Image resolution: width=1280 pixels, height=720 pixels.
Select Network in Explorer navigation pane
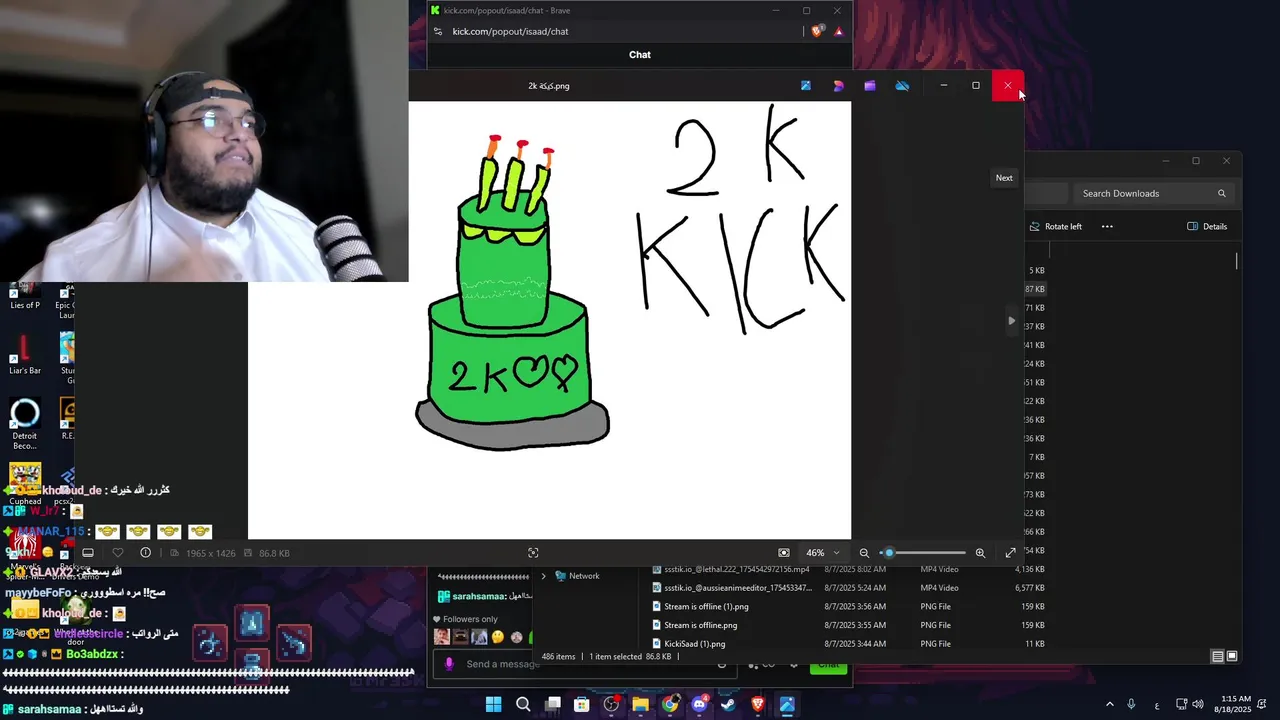[x=577, y=576]
